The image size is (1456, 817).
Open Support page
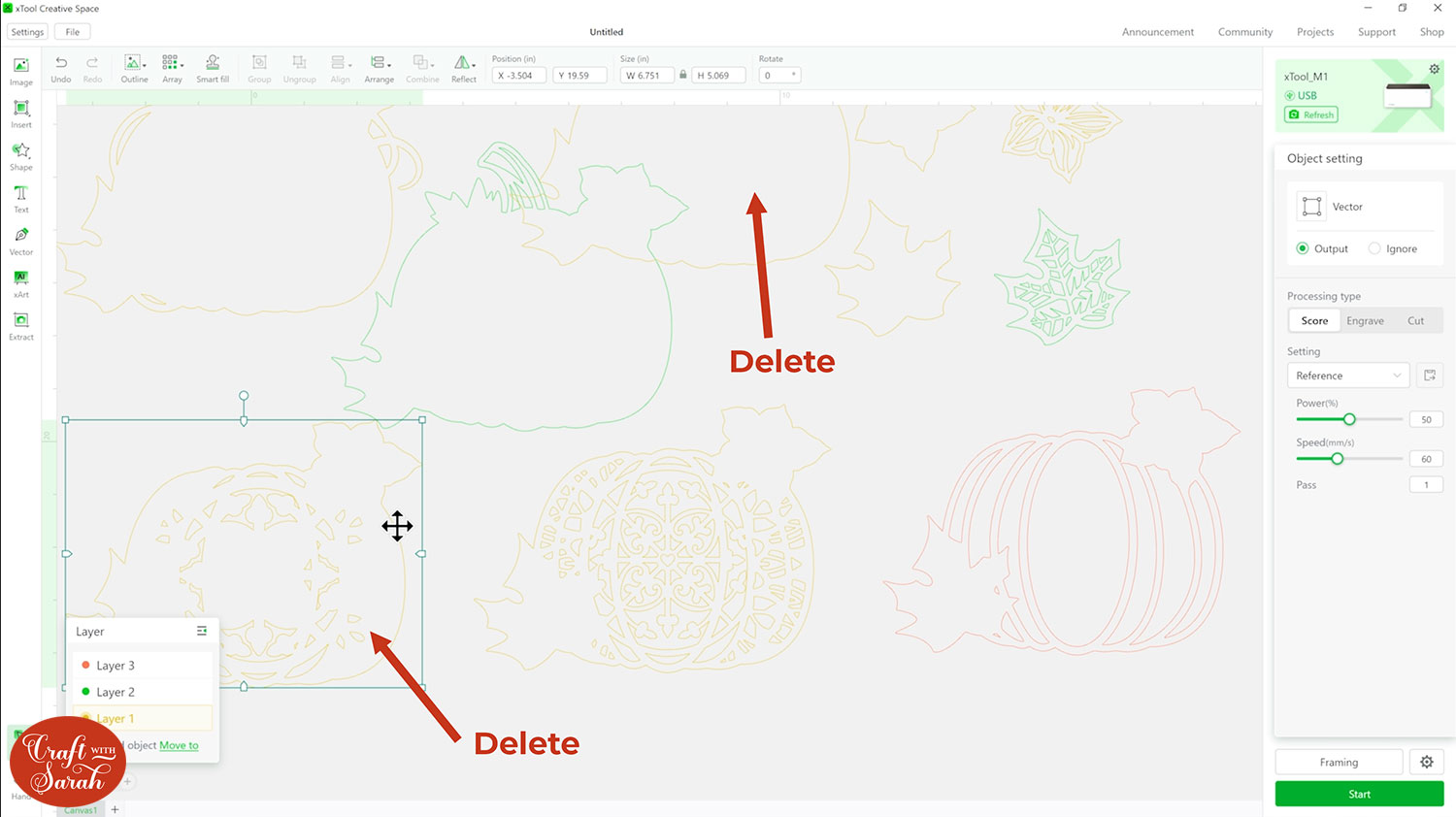(x=1376, y=32)
